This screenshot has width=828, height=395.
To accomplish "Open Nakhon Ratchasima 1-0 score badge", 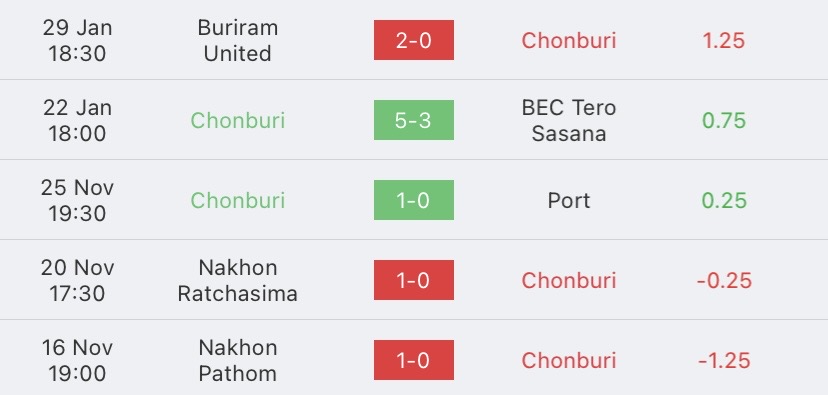I will [x=413, y=280].
